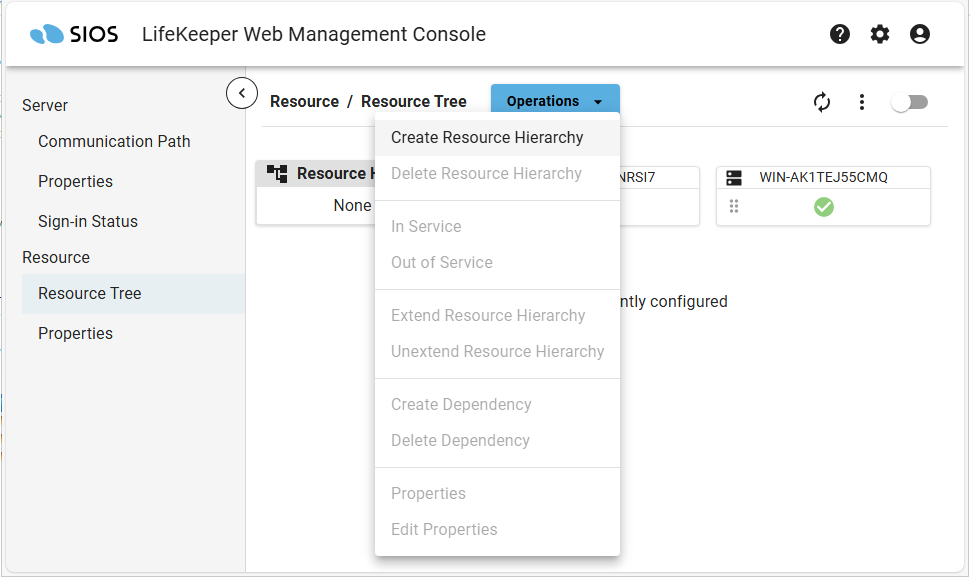This screenshot has height=580, width=971.
Task: Open Sign-in Status page
Action: [x=88, y=222]
